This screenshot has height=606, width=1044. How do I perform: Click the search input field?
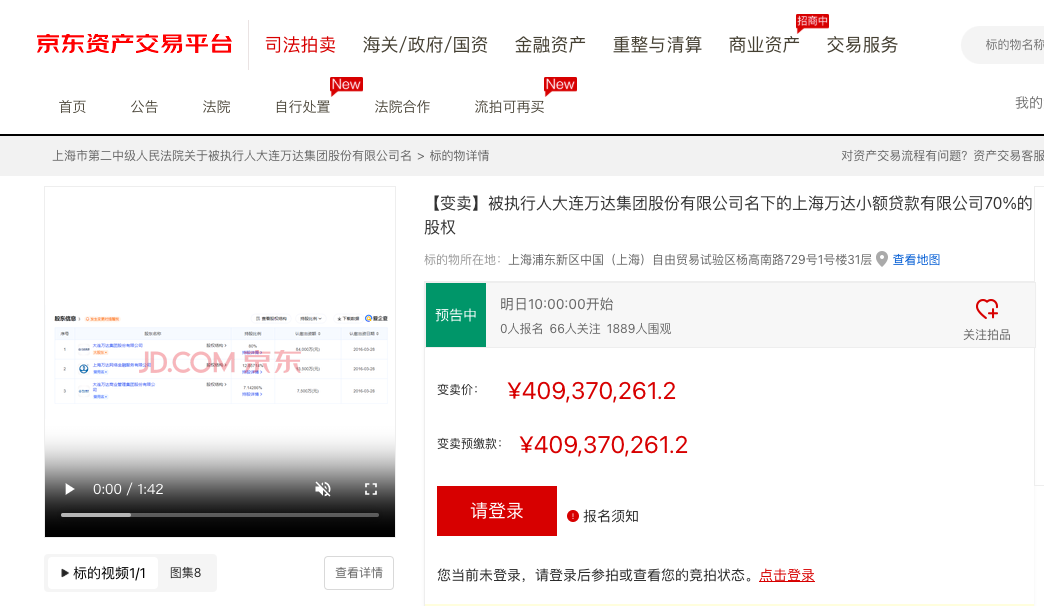coord(1005,45)
